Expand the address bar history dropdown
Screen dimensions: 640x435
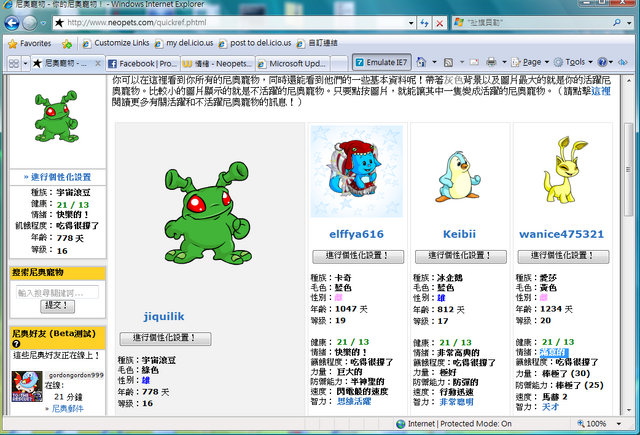click(x=411, y=23)
